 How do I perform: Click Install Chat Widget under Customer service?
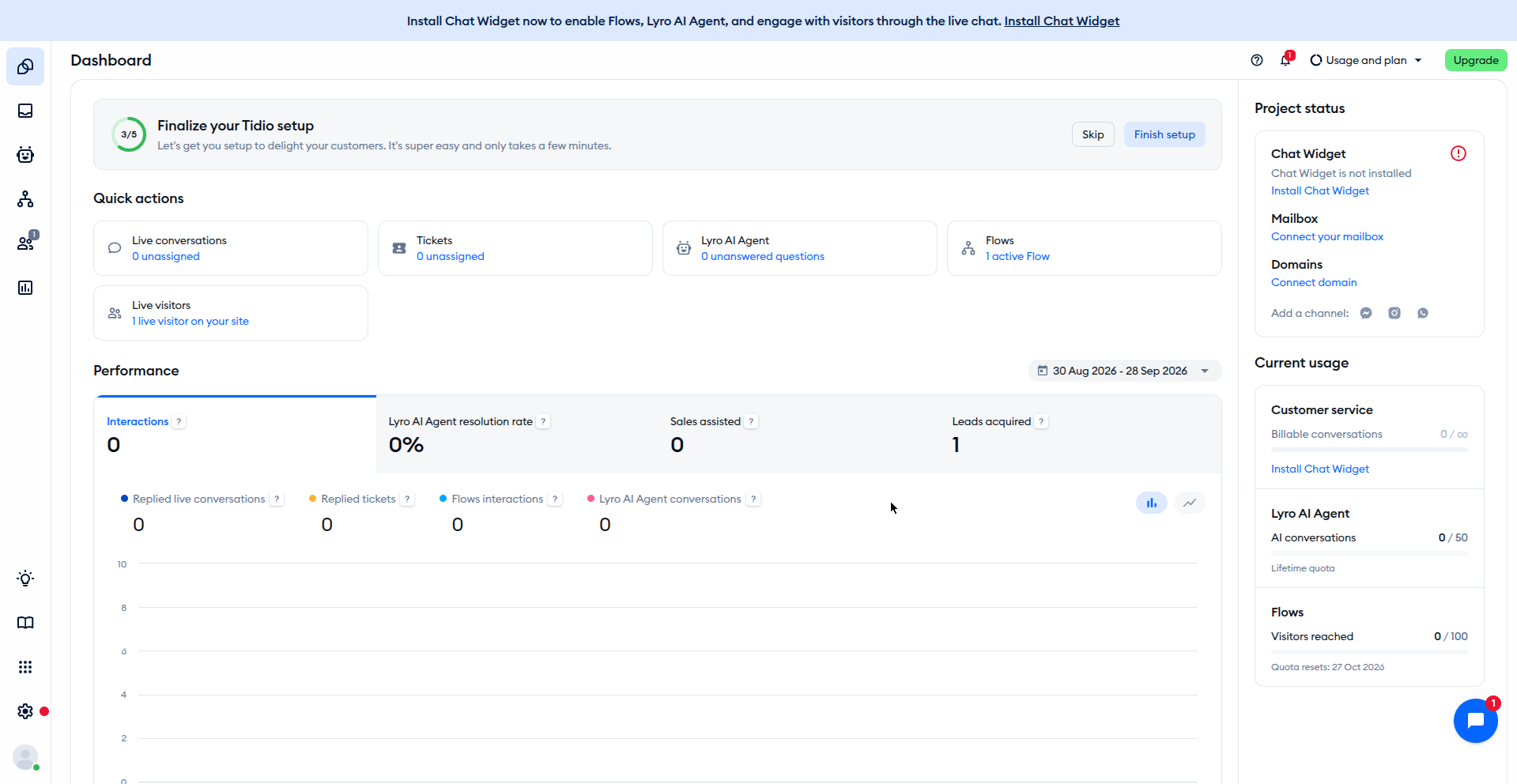pyautogui.click(x=1320, y=469)
